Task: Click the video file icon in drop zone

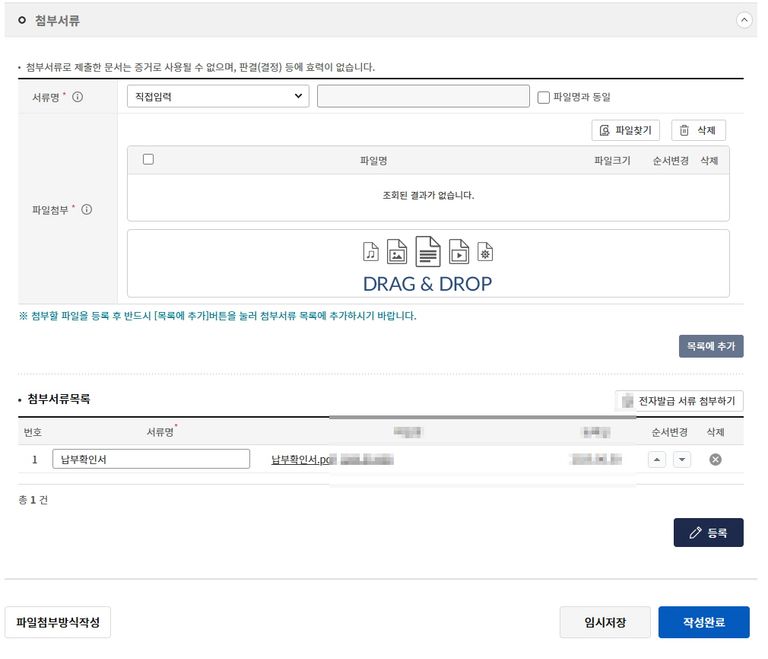Action: (x=458, y=251)
